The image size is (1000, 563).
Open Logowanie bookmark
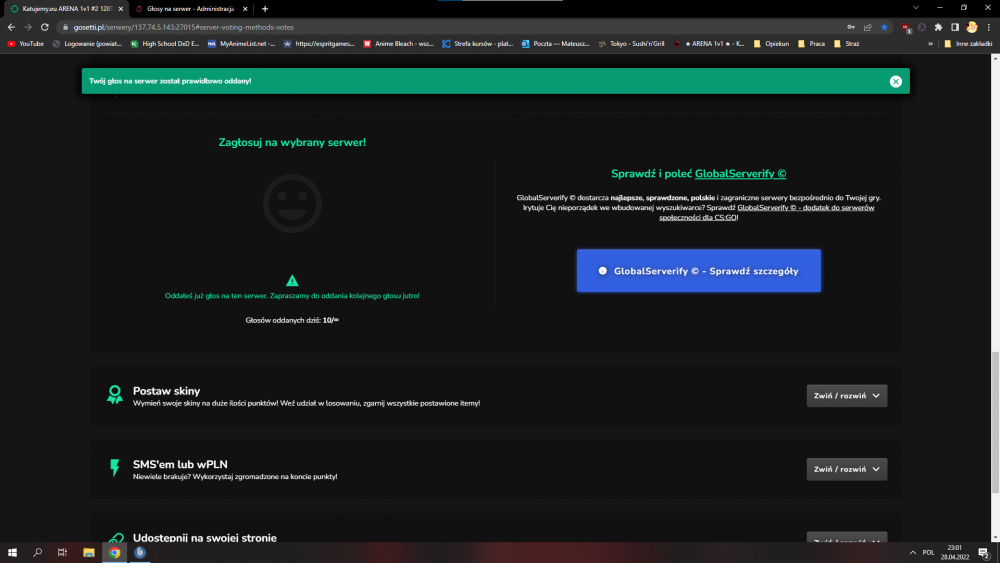point(87,44)
